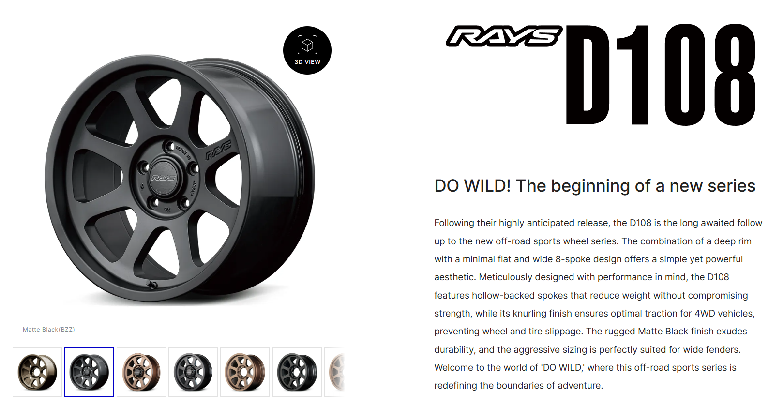Open the 3D VIEW round button

tap(308, 50)
